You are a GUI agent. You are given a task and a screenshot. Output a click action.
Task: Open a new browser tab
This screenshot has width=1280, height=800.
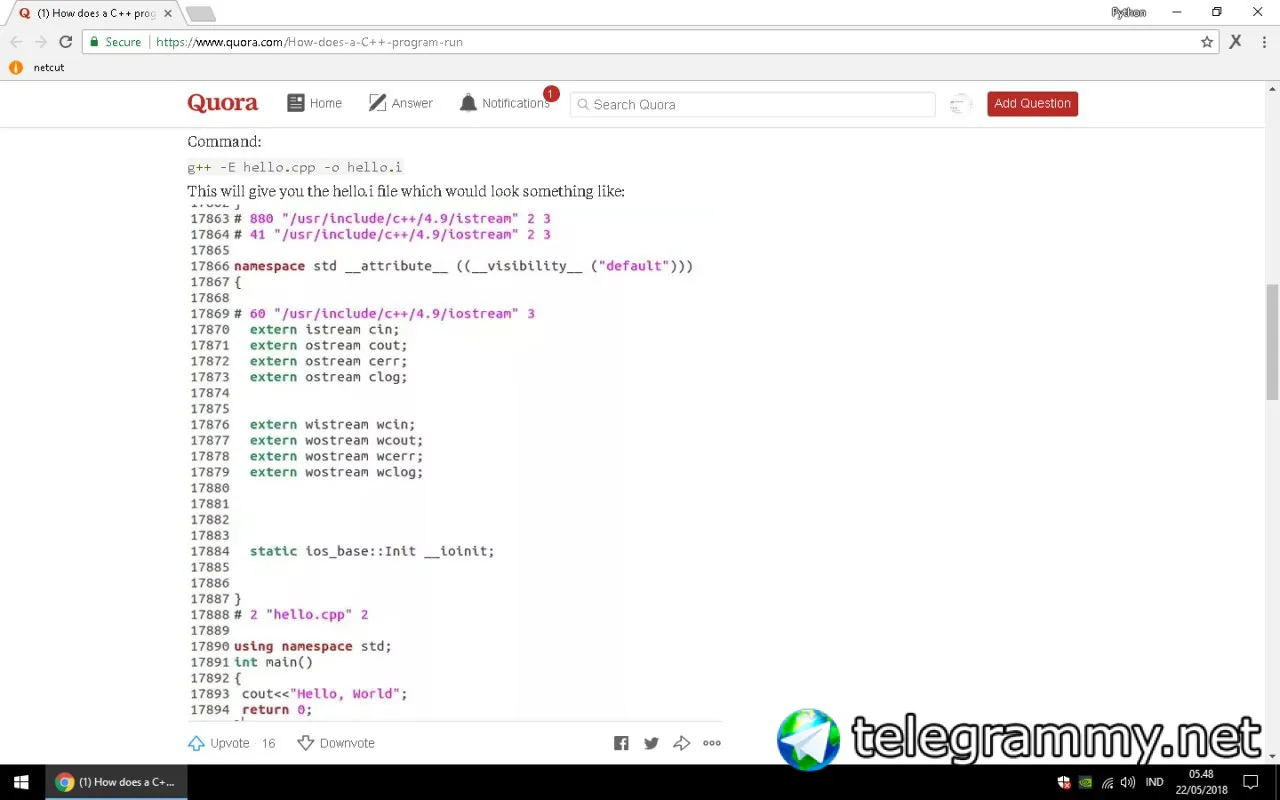(x=200, y=14)
